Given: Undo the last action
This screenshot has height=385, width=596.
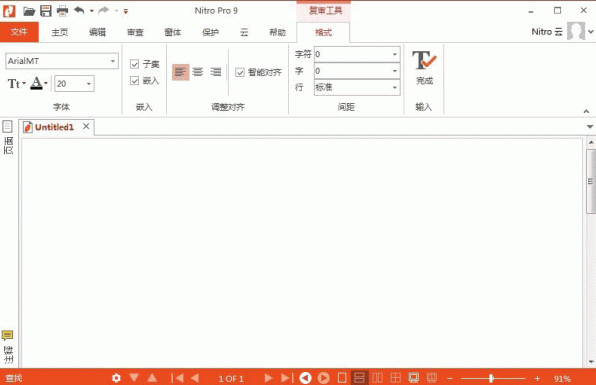Looking at the screenshot, I should click(x=79, y=11).
